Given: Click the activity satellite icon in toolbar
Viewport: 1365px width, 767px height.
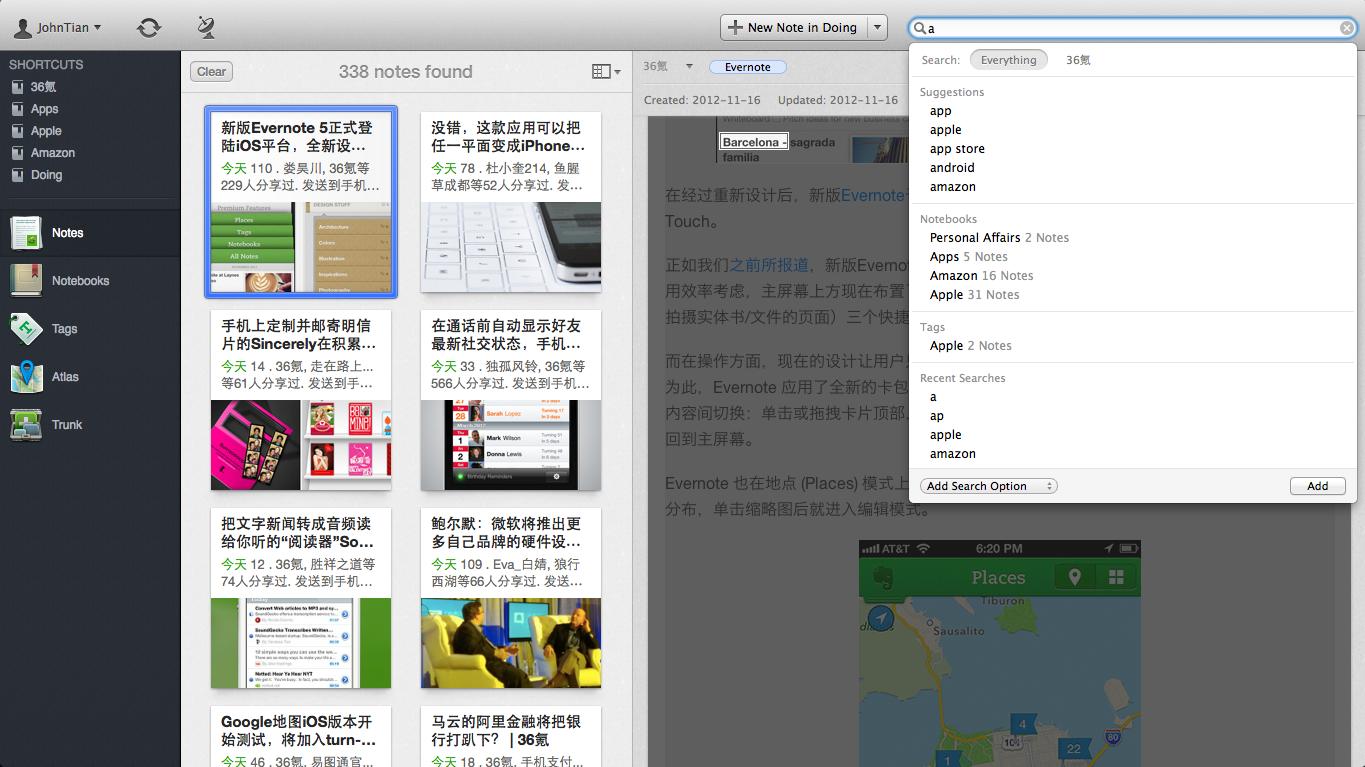Looking at the screenshot, I should [x=206, y=28].
